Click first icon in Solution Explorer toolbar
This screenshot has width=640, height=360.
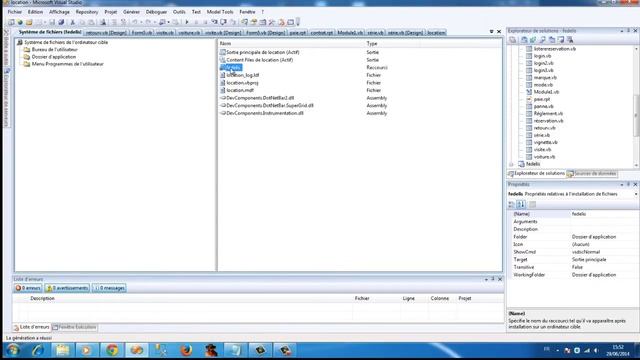point(513,40)
